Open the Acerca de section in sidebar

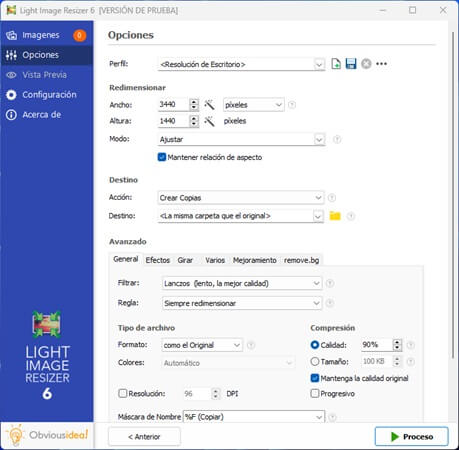(x=47, y=115)
